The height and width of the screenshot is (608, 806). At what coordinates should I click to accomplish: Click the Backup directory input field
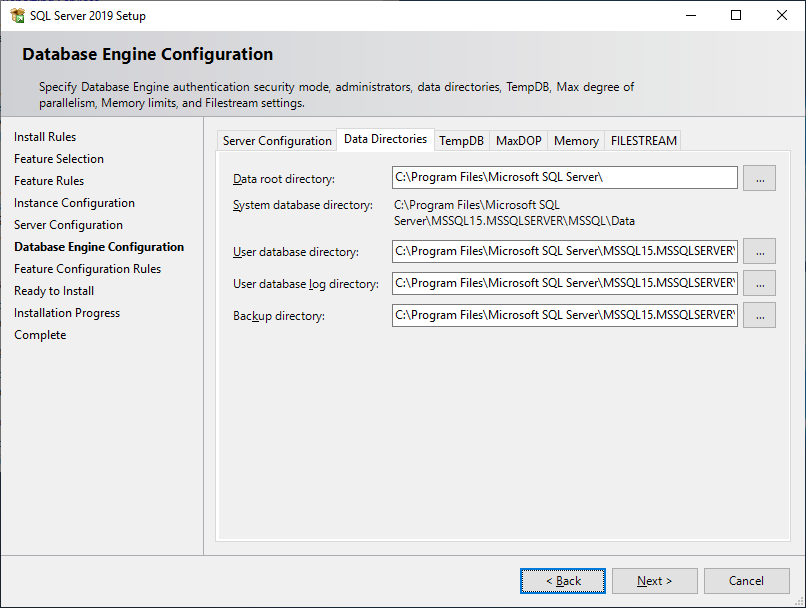click(564, 315)
